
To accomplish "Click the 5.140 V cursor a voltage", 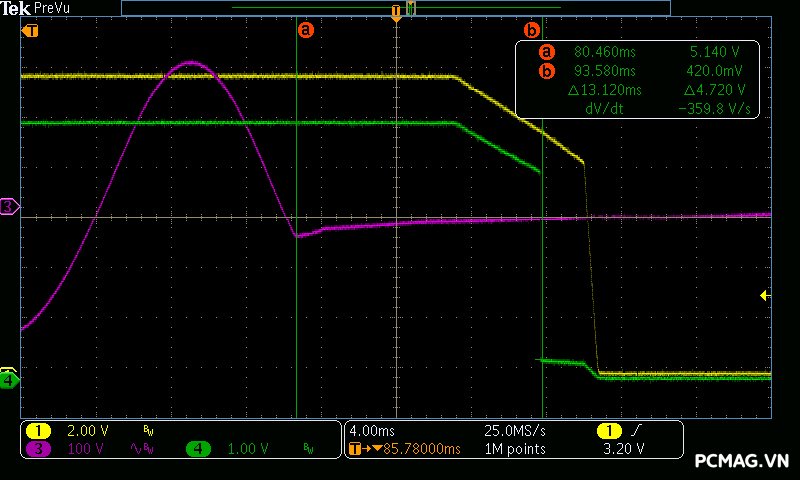I will [714, 52].
